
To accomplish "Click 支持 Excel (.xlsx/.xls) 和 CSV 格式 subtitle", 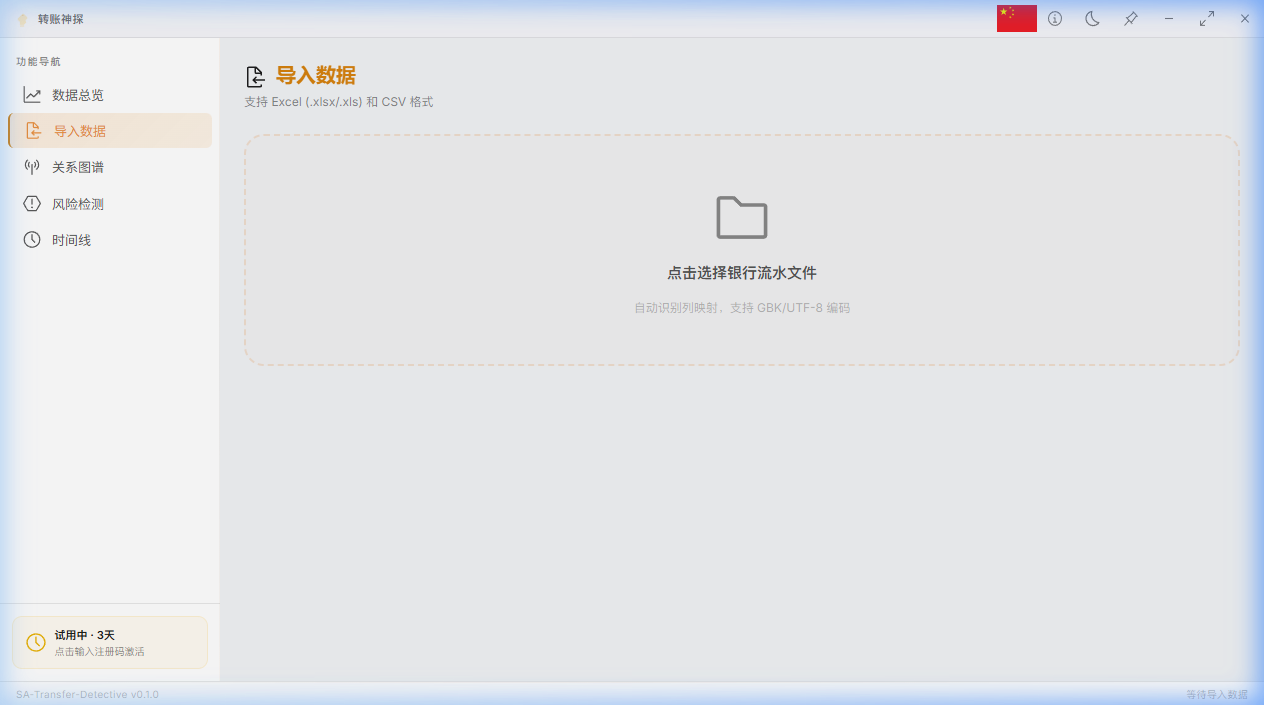I will click(339, 102).
